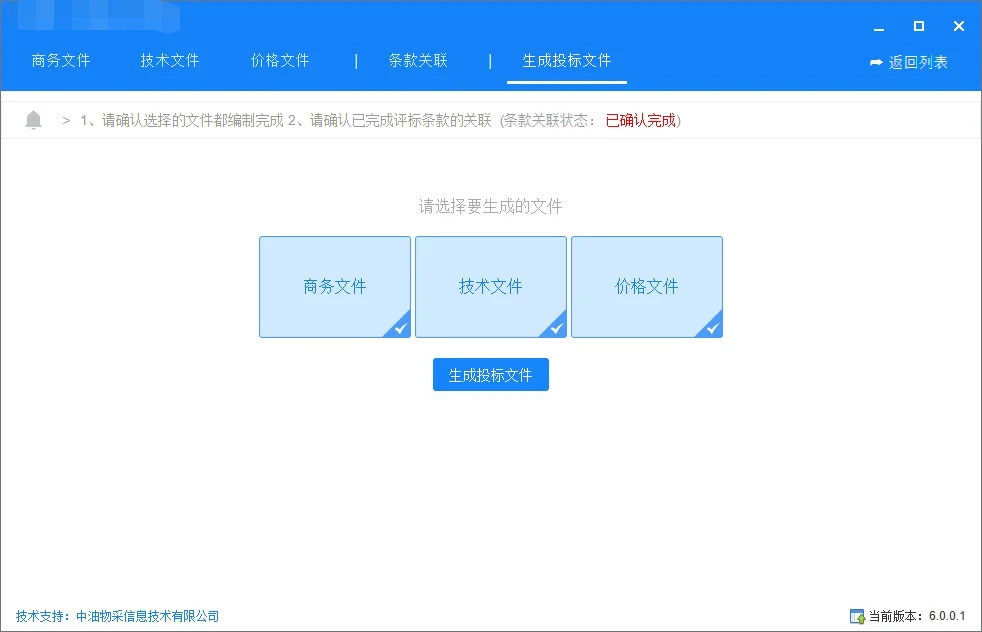
Task: Switch to the 价格文件 tab
Action: click(x=279, y=61)
